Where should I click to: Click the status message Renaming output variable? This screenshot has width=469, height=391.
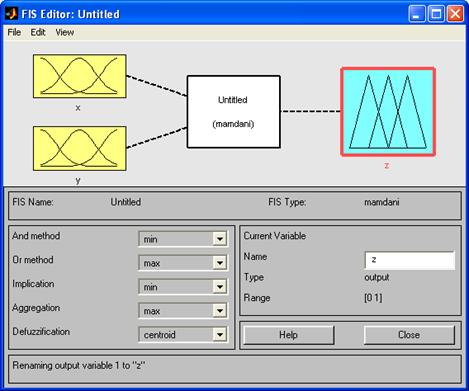point(79,365)
